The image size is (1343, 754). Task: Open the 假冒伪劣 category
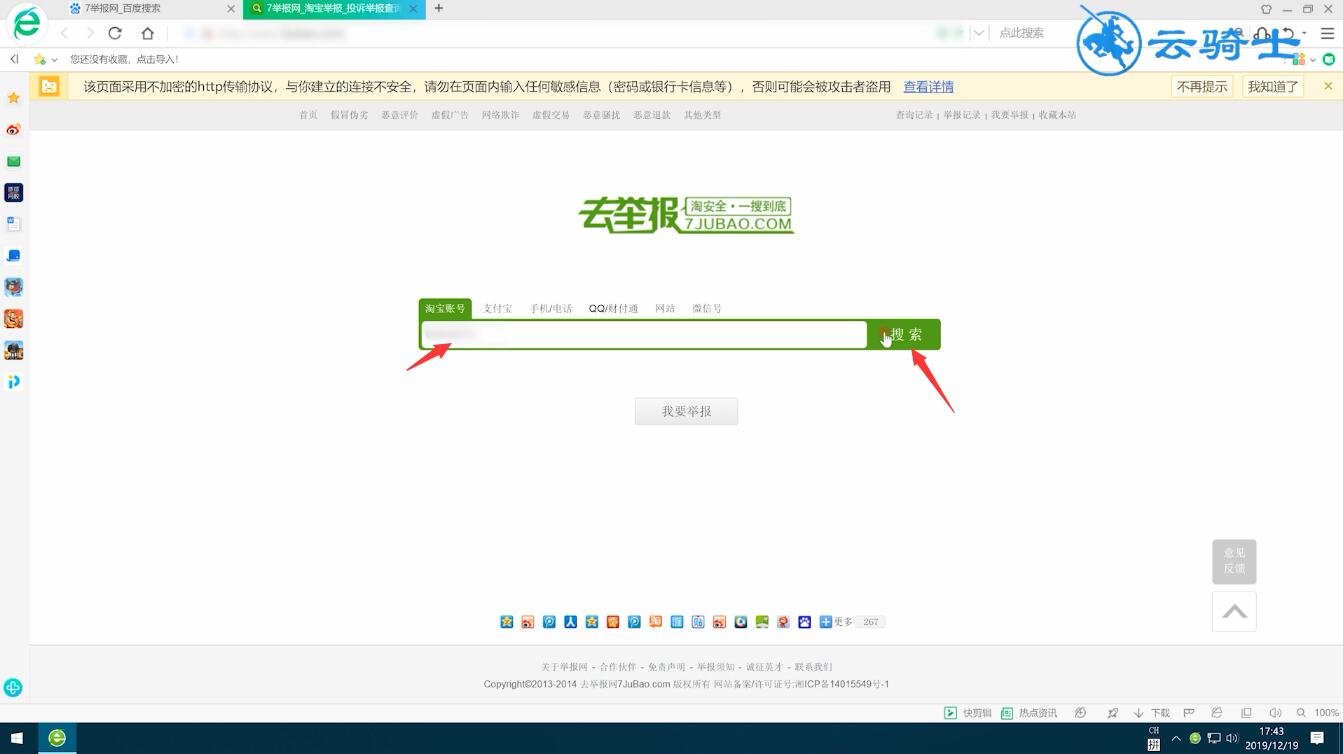[x=349, y=115]
